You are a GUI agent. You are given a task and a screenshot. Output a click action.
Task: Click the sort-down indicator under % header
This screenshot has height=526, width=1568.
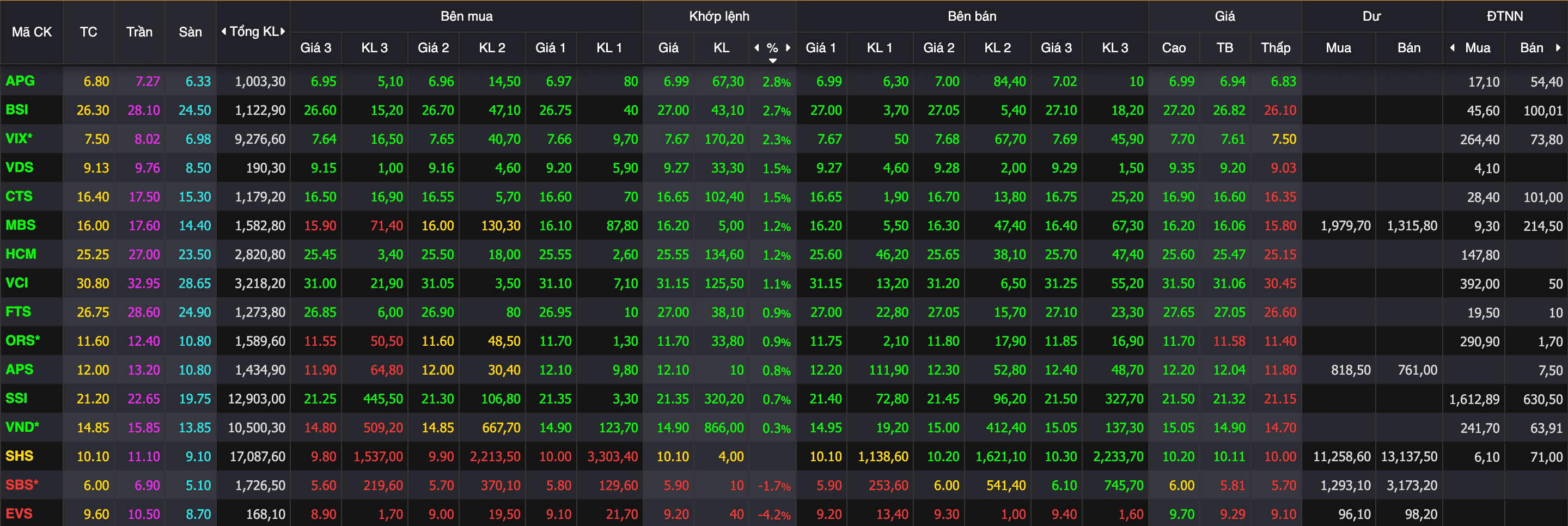(772, 60)
